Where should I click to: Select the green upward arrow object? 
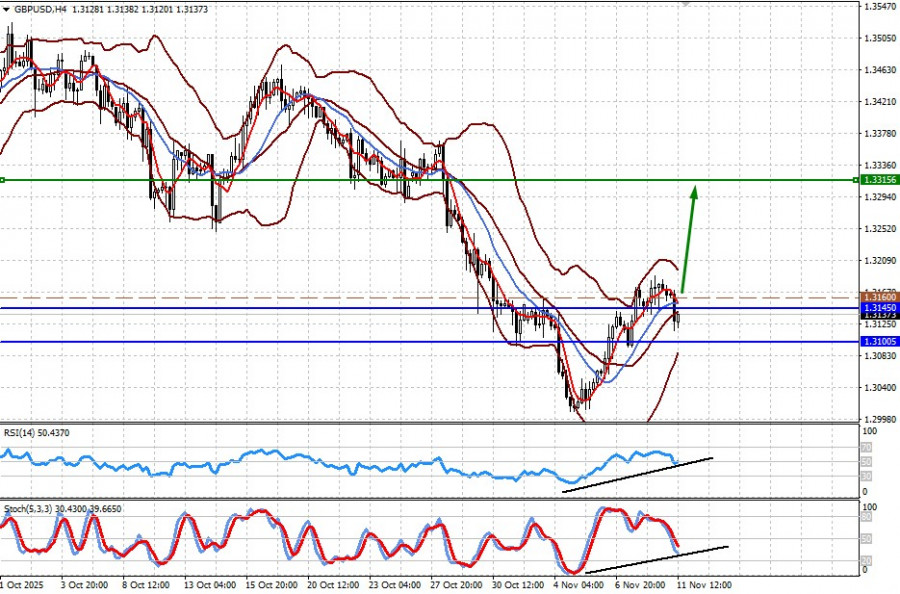pos(689,239)
